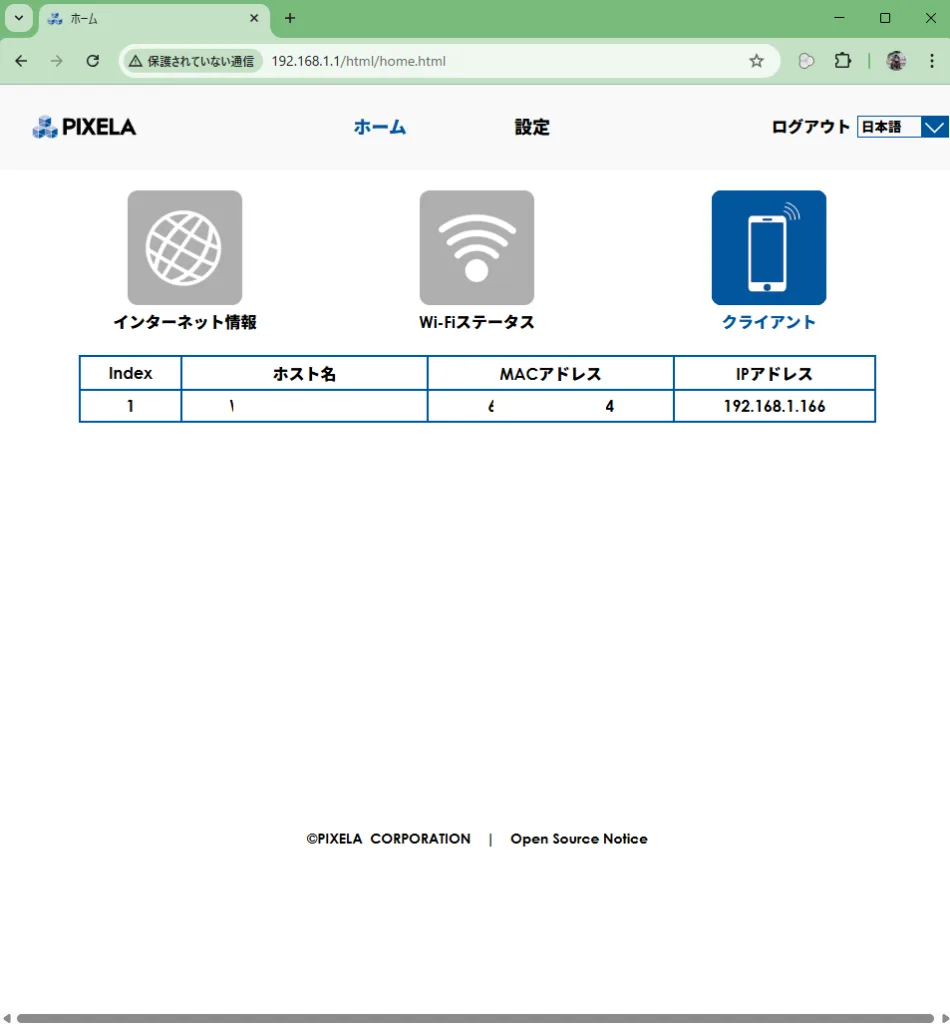The image size is (950, 1024).
Task: Click the インターネット情報 label
Action: (185, 322)
